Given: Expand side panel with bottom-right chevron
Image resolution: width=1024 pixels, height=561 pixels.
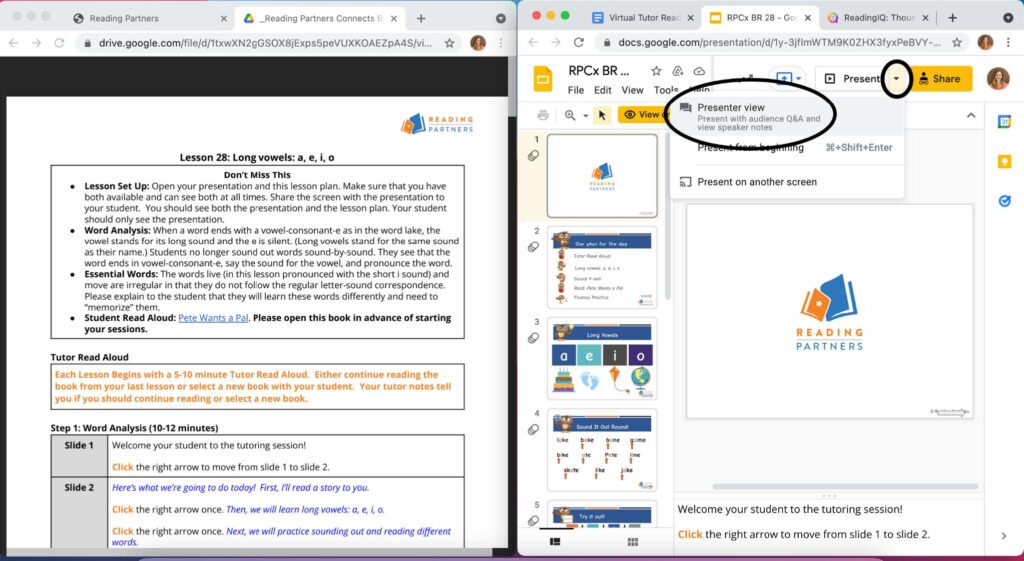Looking at the screenshot, I should 1004,536.
